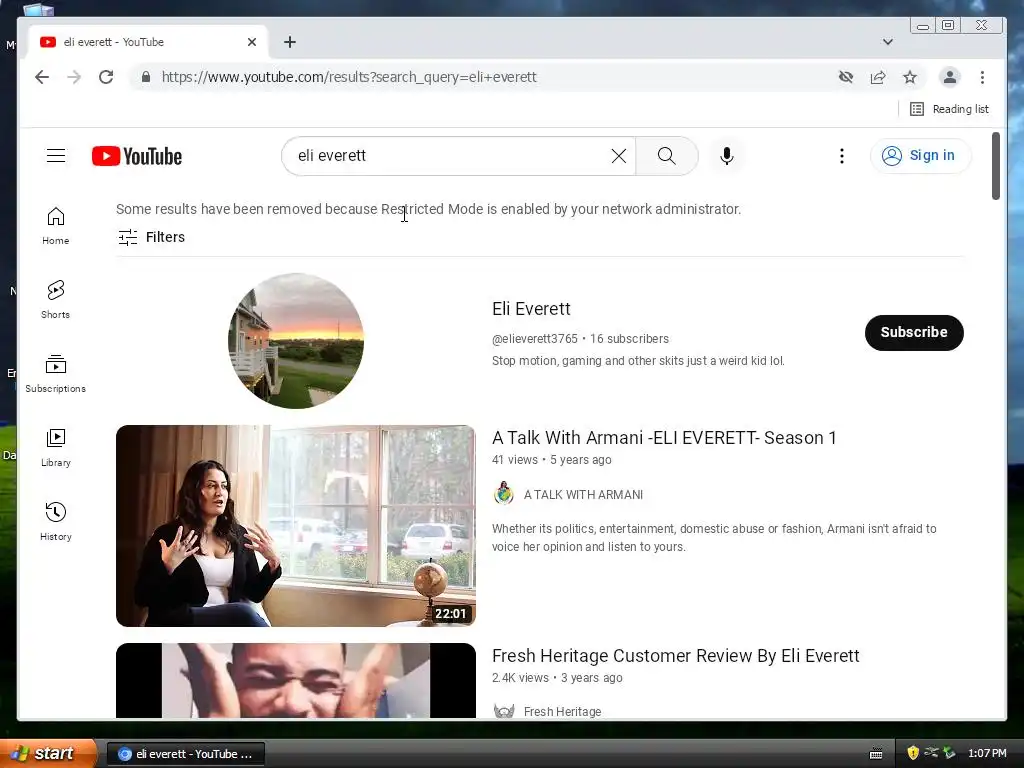Click the Fresh Heritage channel avatar icon
1024x768 pixels.
(x=504, y=711)
